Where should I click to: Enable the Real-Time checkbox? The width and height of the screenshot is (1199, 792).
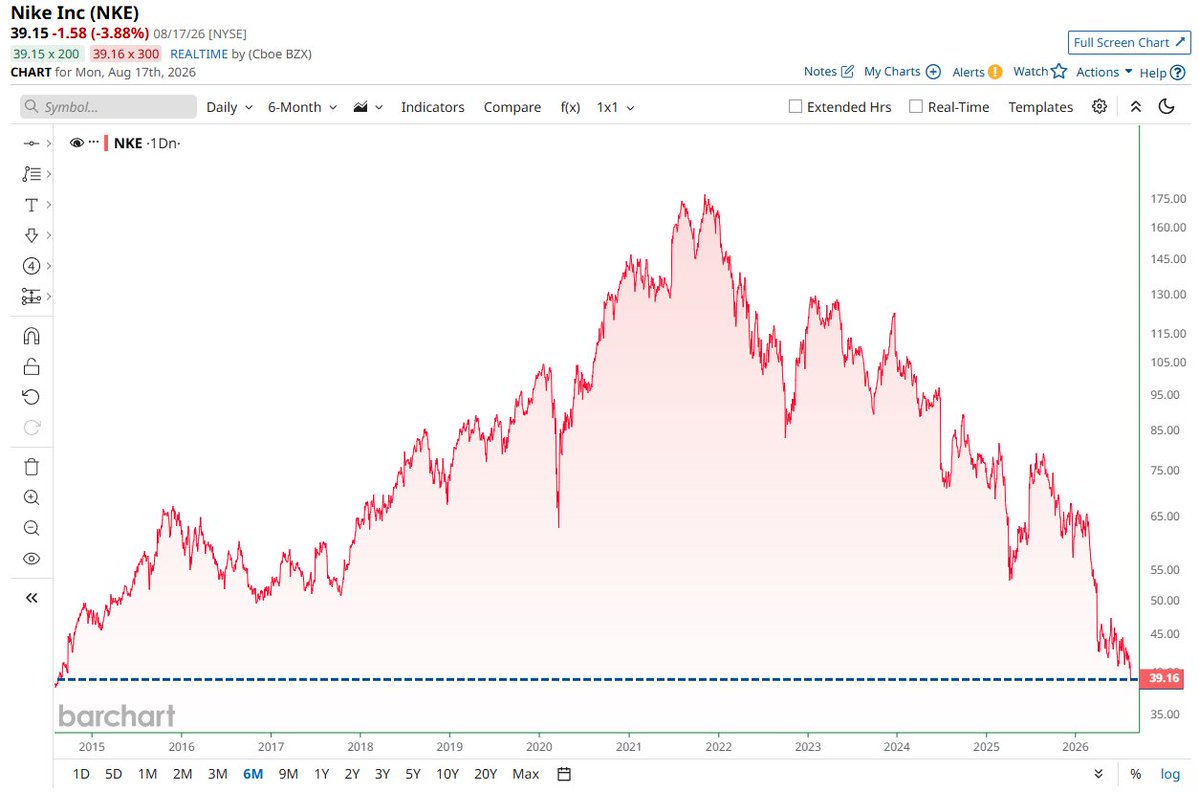[915, 107]
